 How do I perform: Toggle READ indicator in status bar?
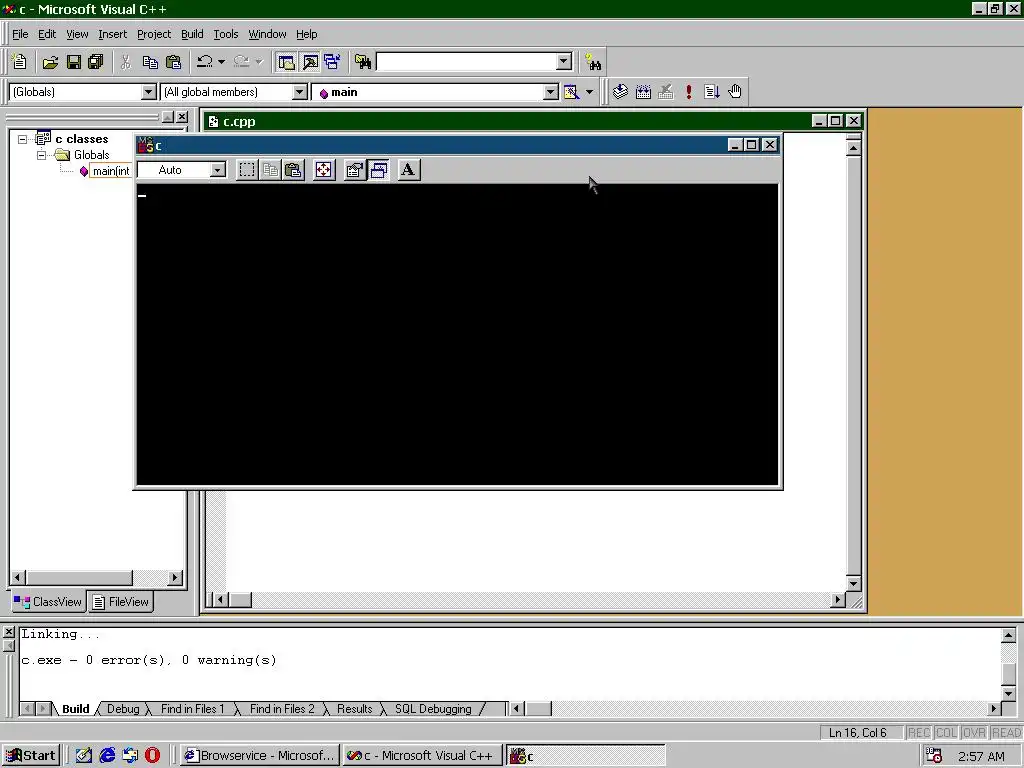(1006, 733)
